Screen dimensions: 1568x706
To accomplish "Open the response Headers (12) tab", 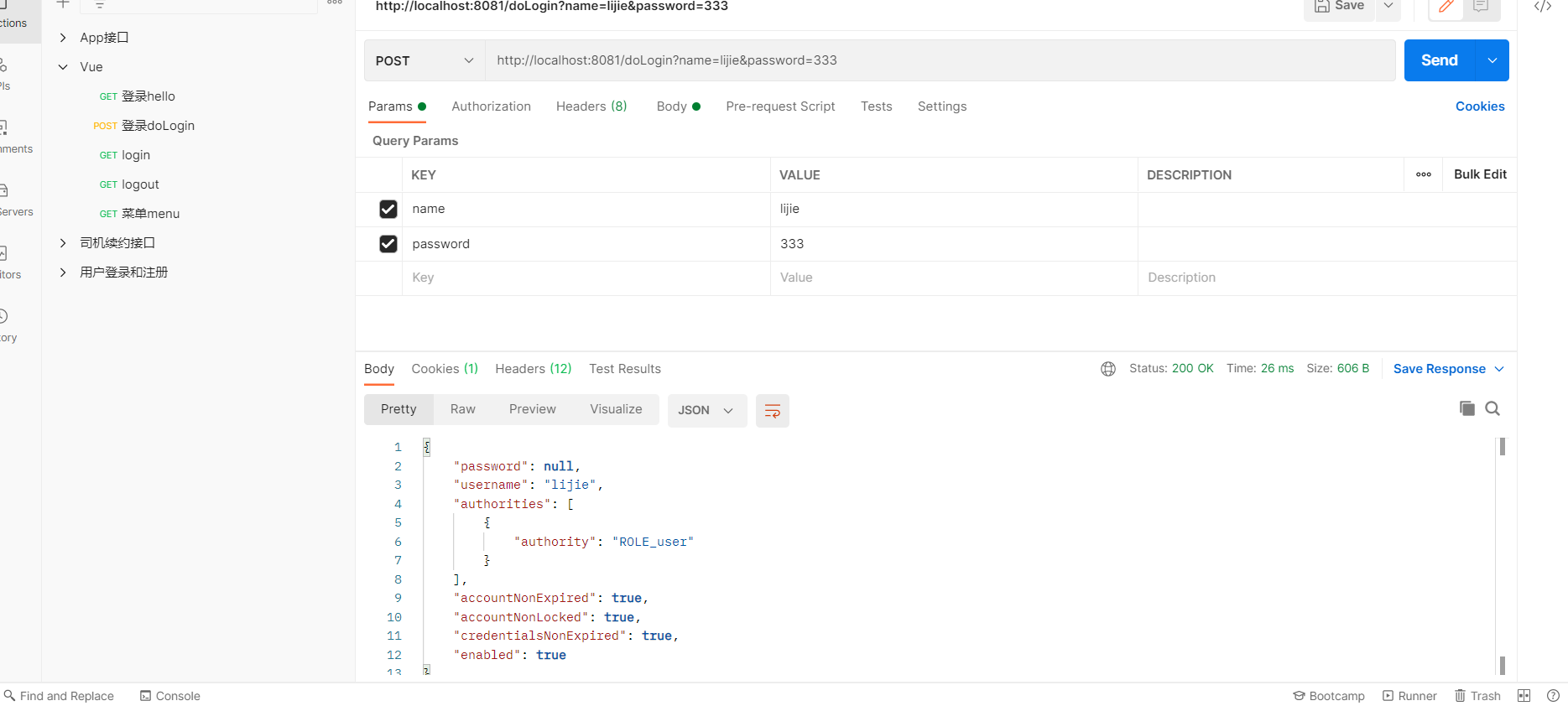I will (534, 369).
